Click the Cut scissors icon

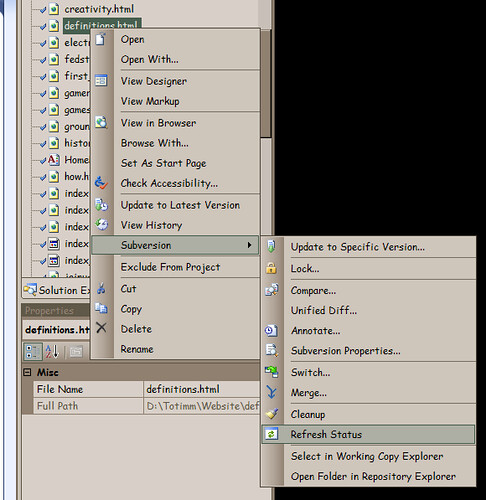[101, 289]
